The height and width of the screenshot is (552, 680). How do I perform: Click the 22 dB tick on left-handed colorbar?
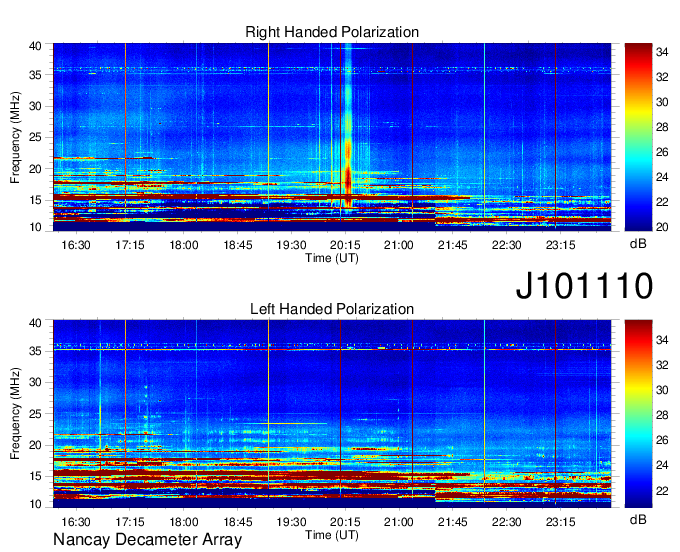(662, 491)
